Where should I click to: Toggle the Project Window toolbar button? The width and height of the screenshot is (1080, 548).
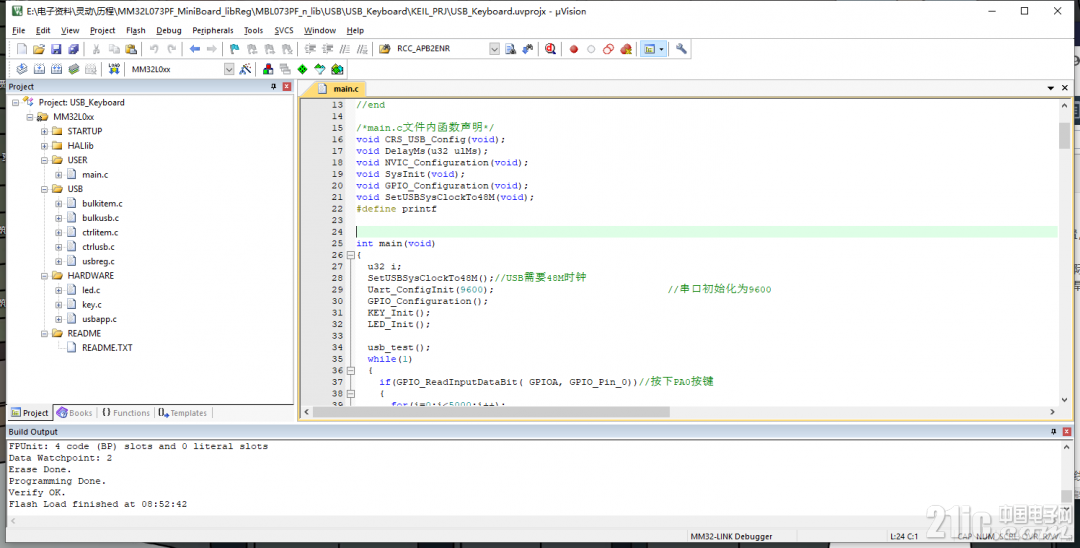coord(649,49)
